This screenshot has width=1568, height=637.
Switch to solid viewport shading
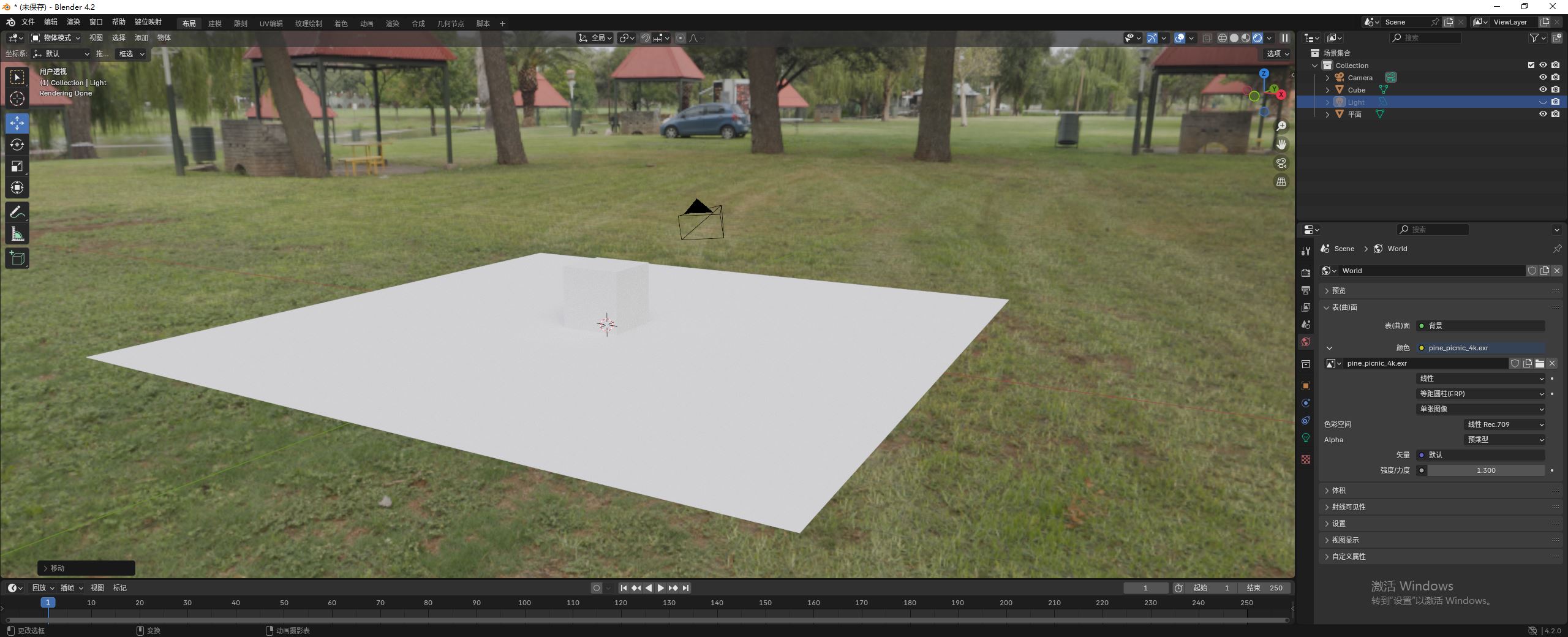click(x=1234, y=38)
